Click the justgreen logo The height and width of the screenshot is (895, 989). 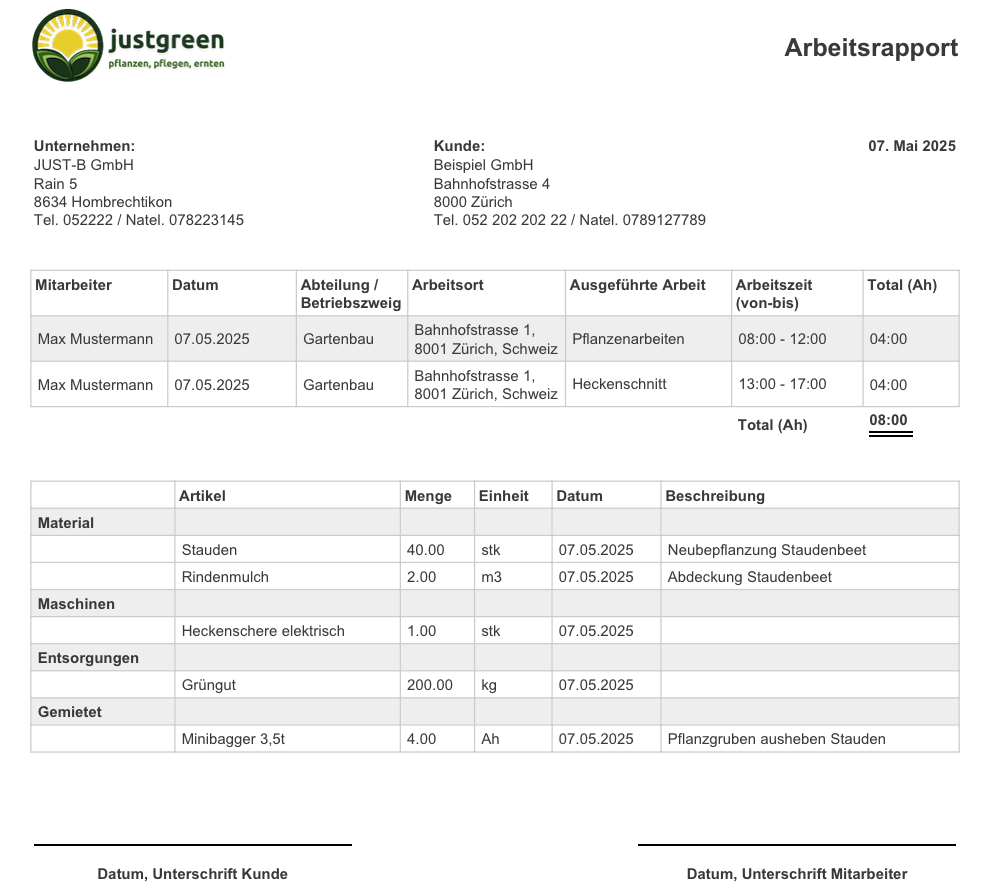click(126, 45)
